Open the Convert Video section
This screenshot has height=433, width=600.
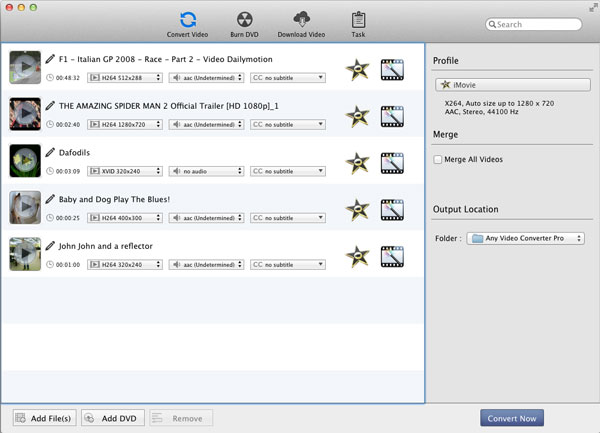coord(188,25)
